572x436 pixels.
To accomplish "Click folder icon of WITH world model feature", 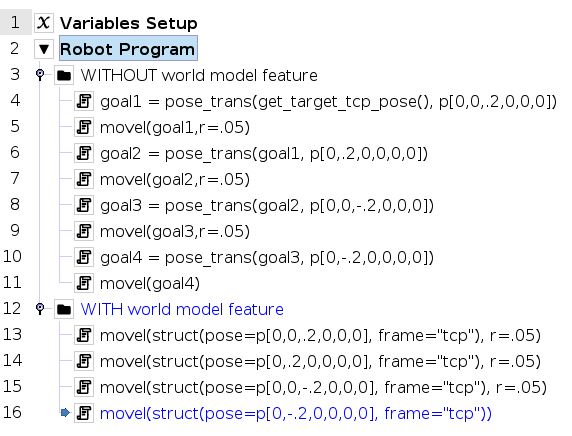I will [64, 309].
